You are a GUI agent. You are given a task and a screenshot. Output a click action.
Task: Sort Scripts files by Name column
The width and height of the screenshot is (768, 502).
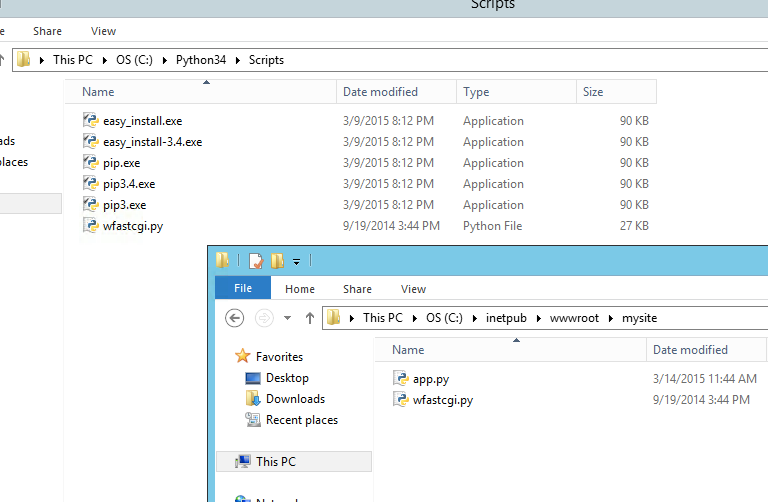(201, 92)
